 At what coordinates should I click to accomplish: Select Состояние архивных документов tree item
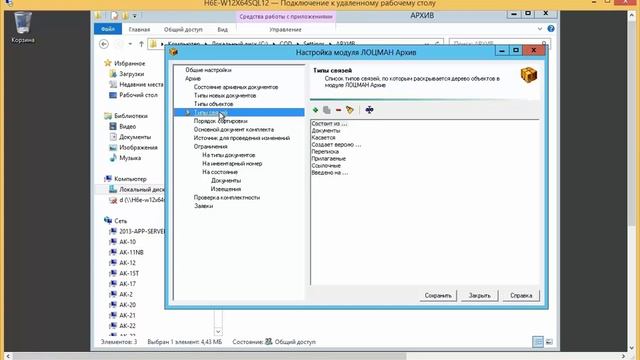(236, 87)
